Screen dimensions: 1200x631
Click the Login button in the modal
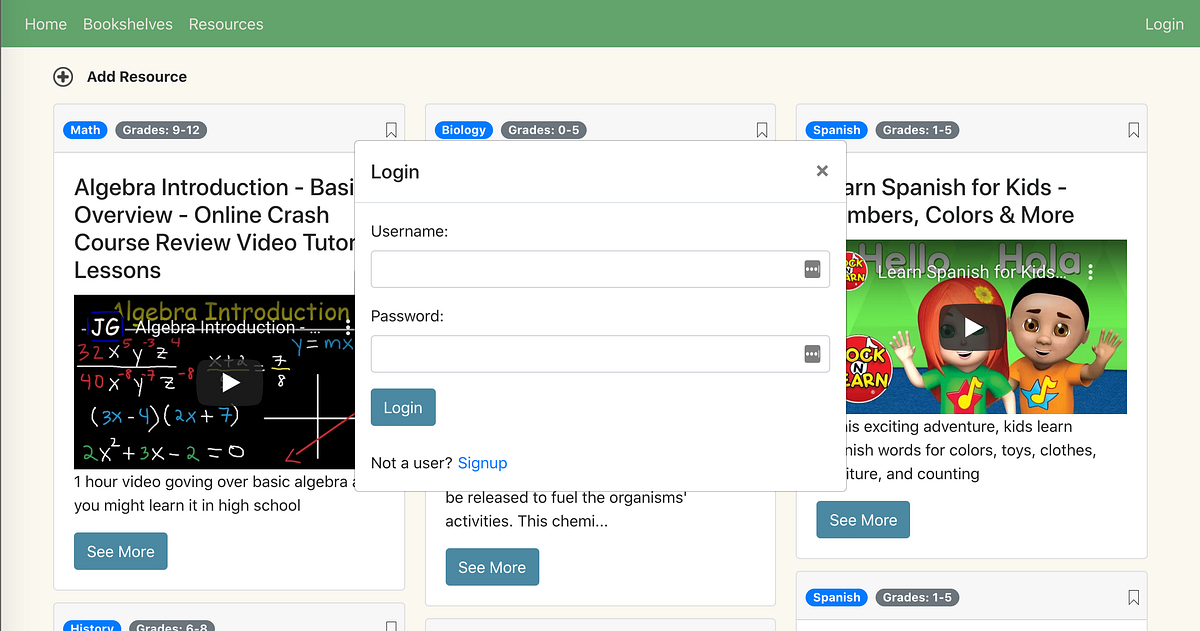click(x=403, y=407)
